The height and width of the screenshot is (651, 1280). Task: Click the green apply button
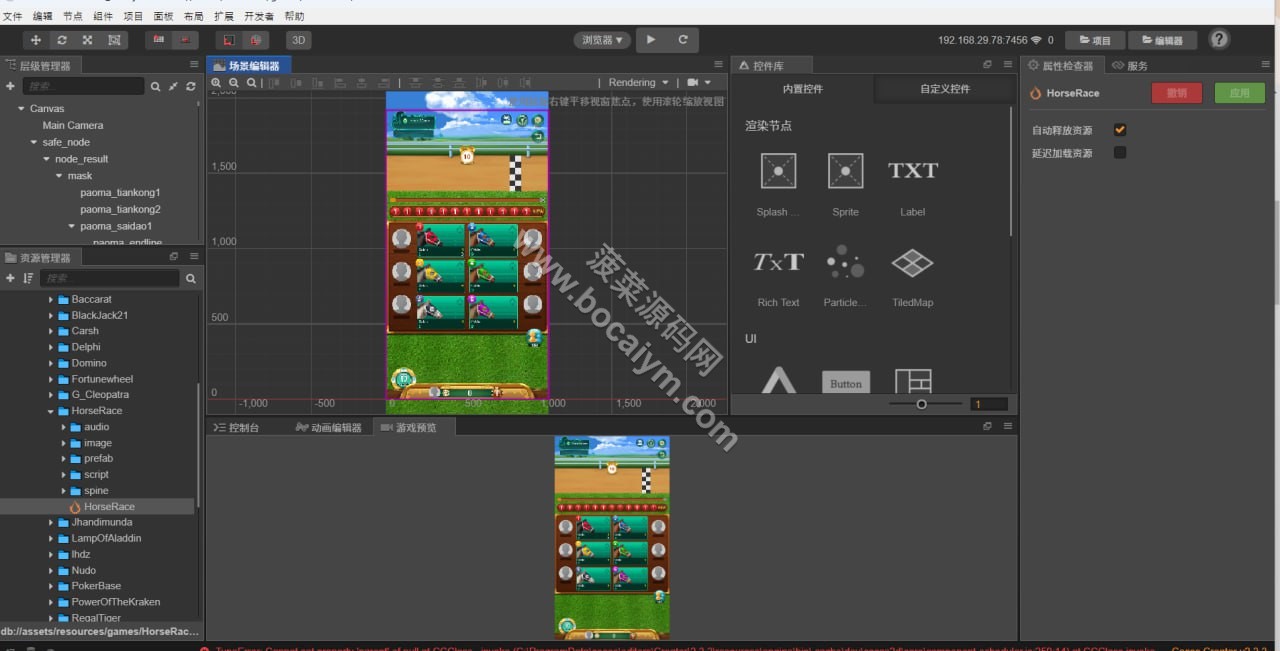[x=1239, y=93]
